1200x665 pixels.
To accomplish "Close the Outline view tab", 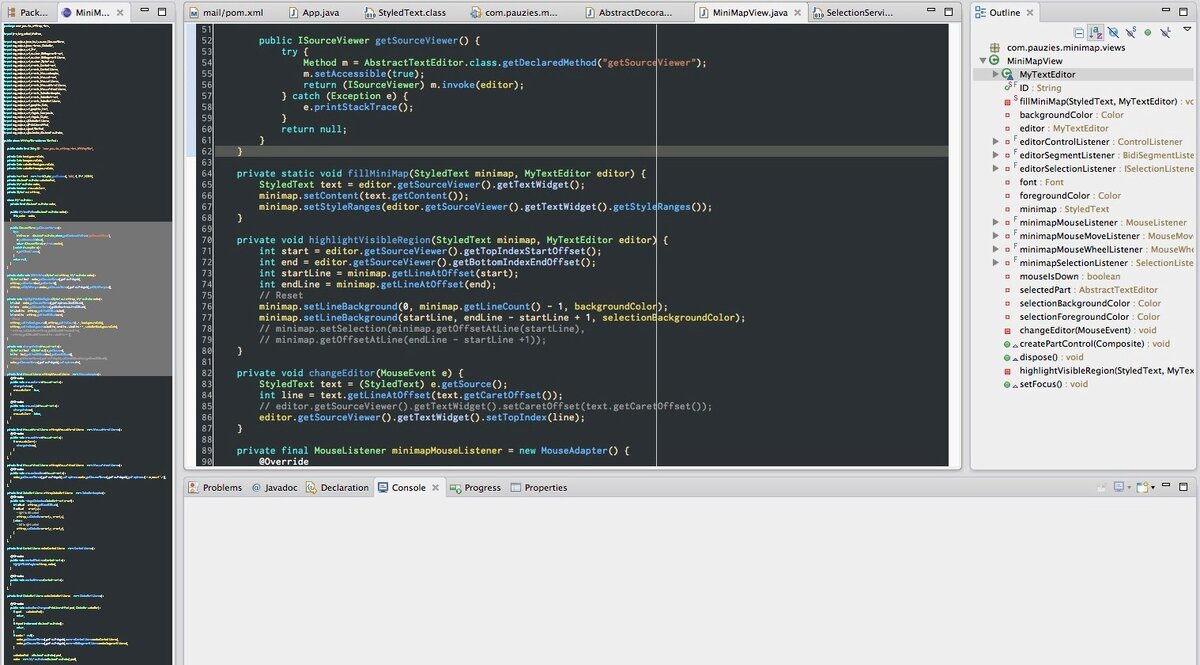I will 1030,13.
